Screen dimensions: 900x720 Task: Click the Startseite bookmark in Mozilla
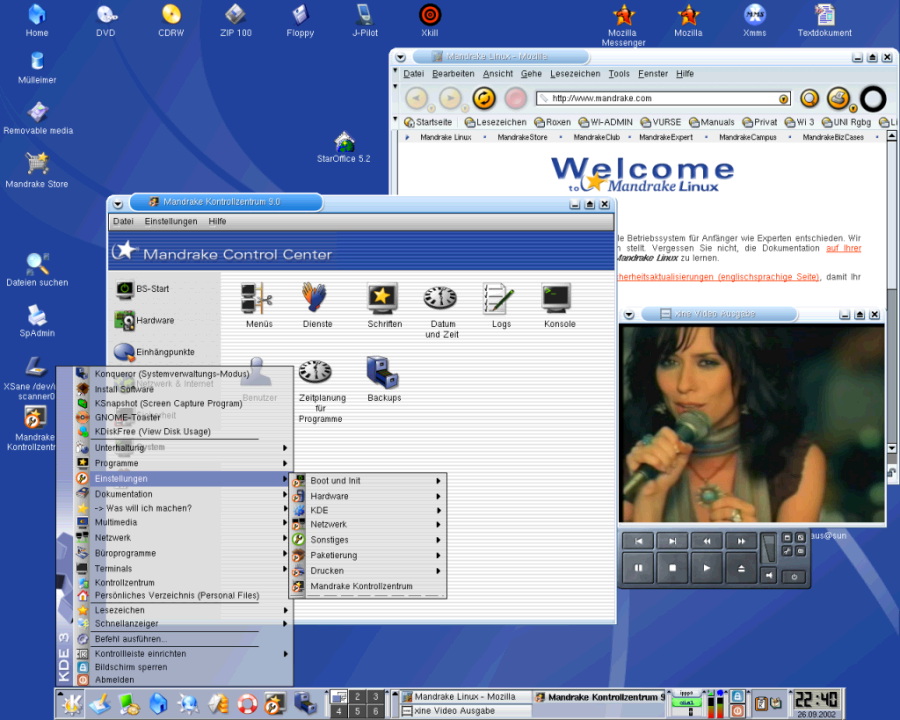tap(428, 122)
